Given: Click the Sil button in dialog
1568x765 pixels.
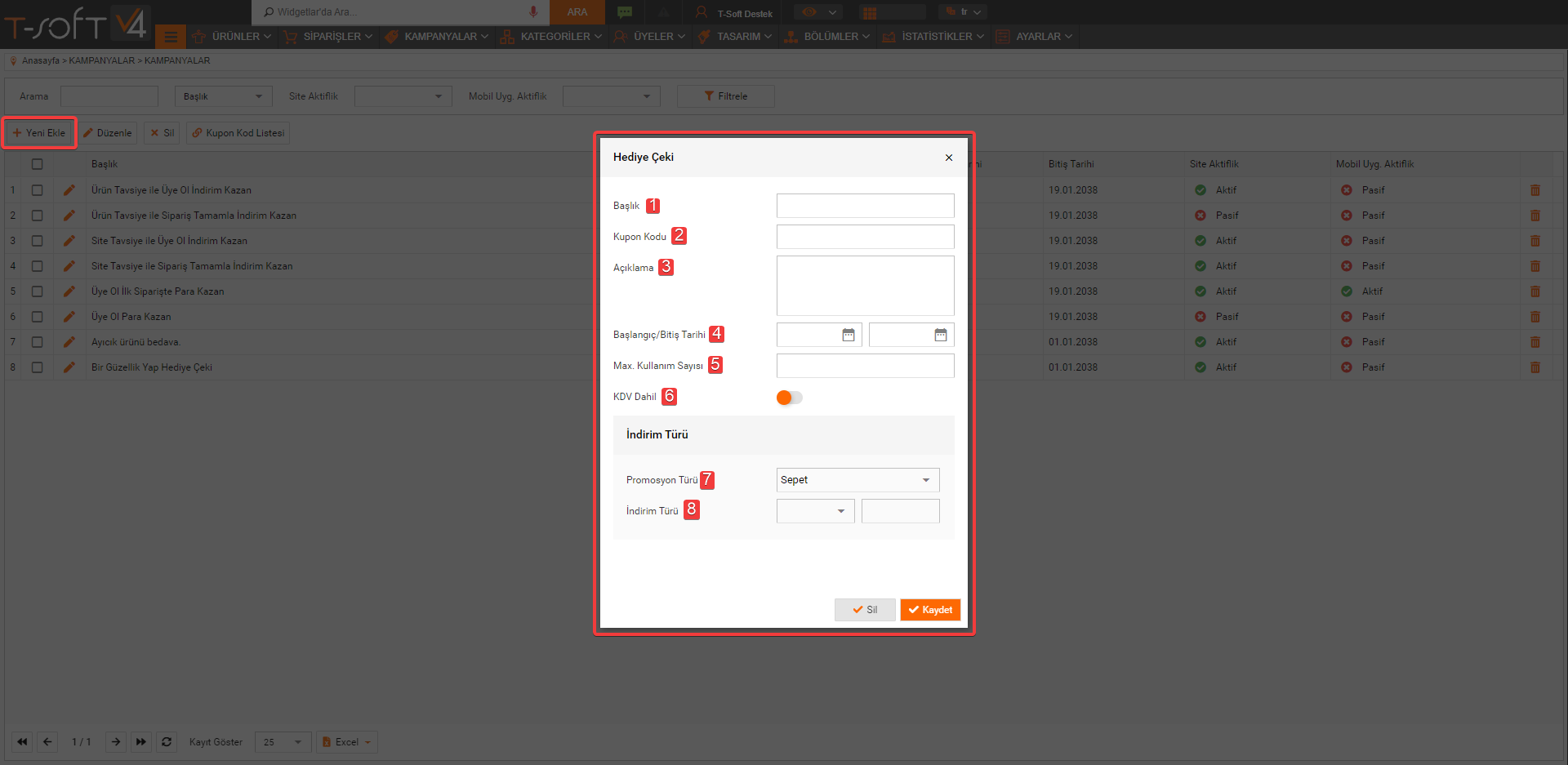Looking at the screenshot, I should point(865,610).
